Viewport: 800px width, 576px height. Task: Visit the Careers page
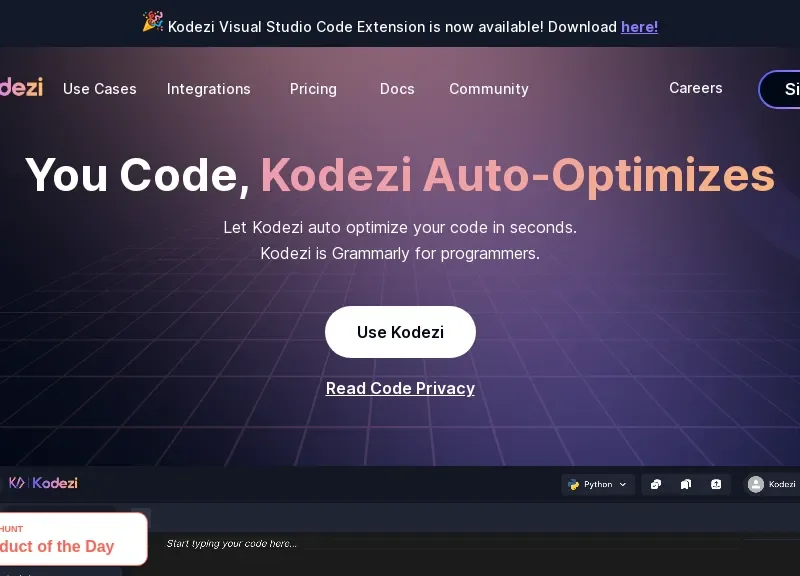695,88
